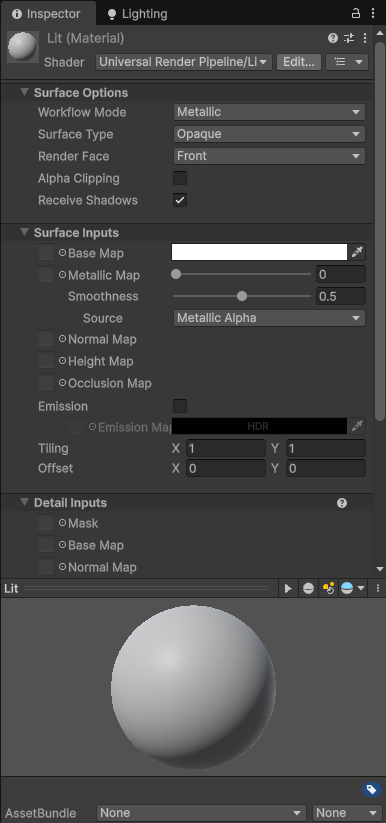Click the Surface Inputs Normal Map texture slot
The height and width of the screenshot is (823, 386).
pyautogui.click(x=46, y=339)
